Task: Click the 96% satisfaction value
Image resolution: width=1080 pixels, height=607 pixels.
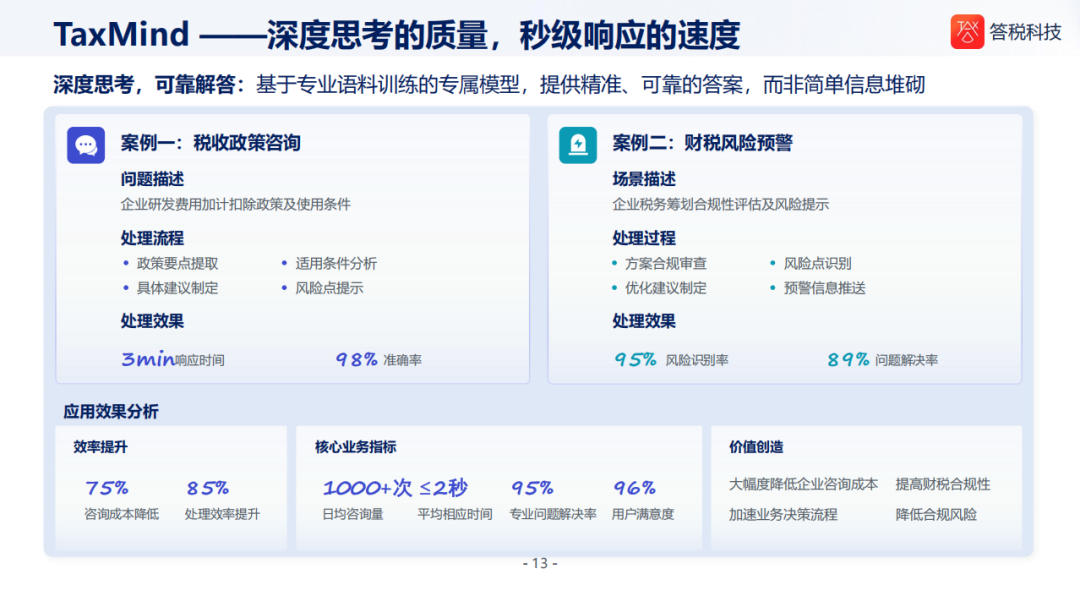Action: 634,488
